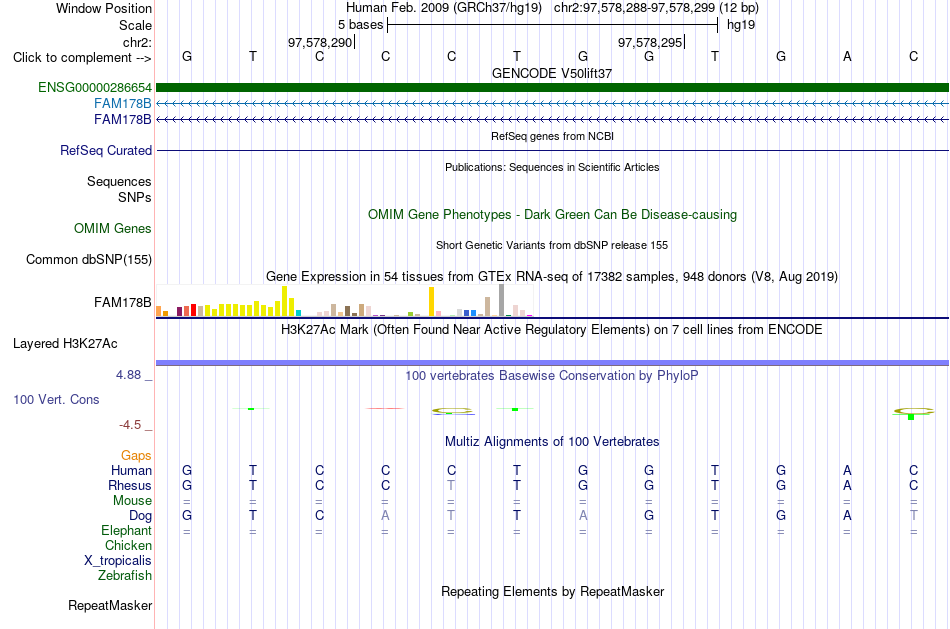The image size is (950, 629).
Task: Click the light blue FAM178B arrowed transcript line
Action: [552, 104]
